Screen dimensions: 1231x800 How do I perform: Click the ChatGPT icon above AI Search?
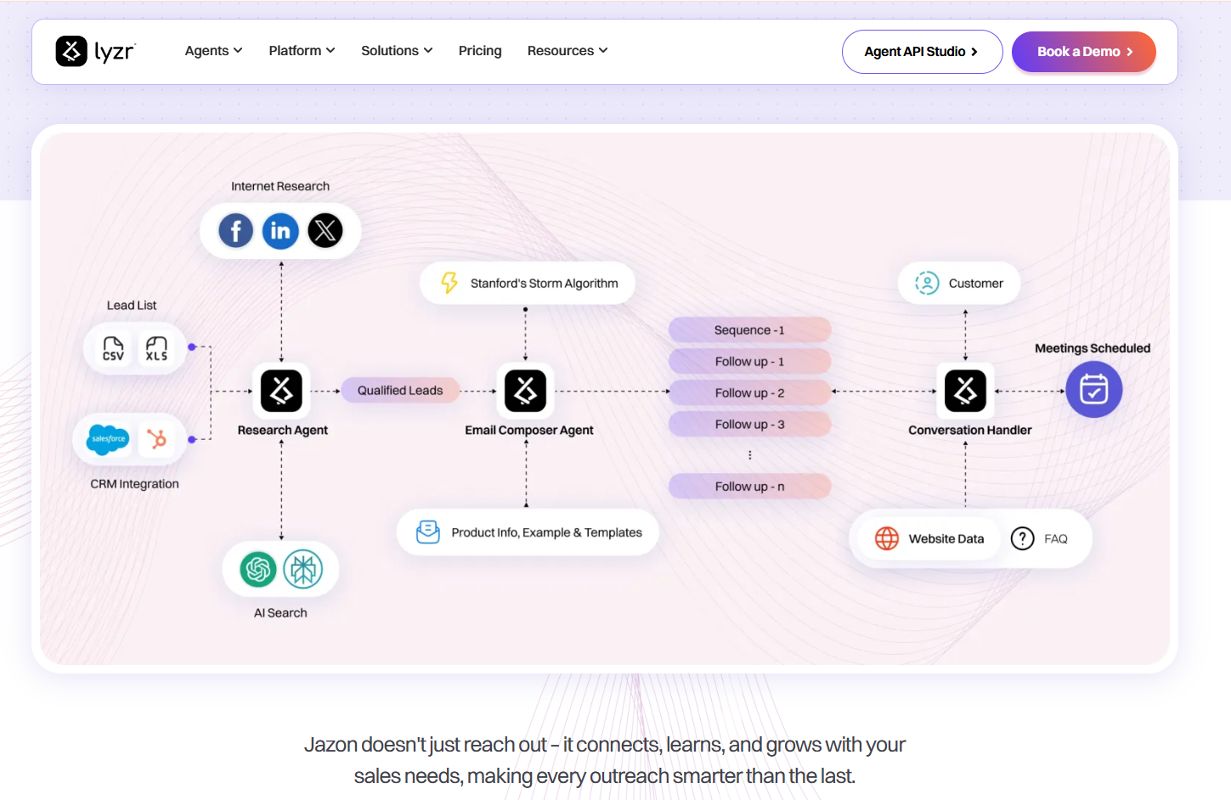[x=258, y=570]
